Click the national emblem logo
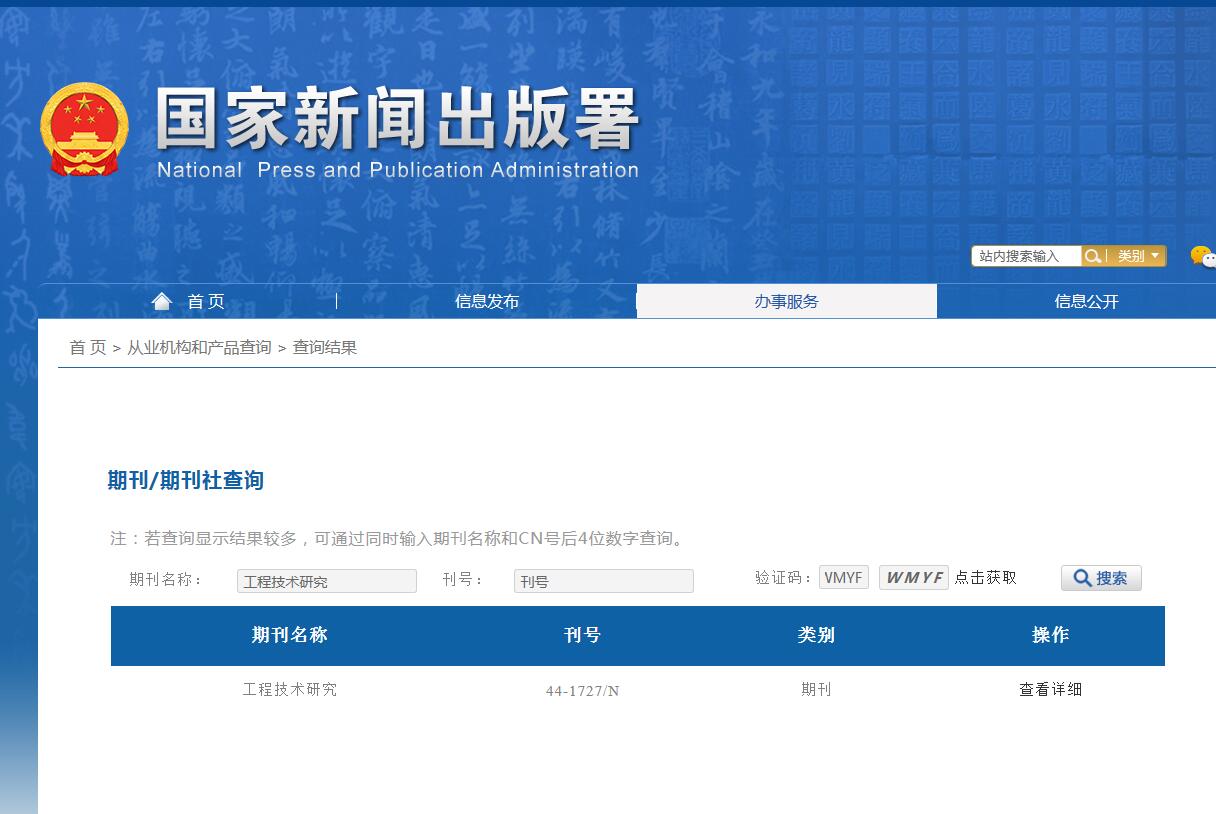This screenshot has width=1216, height=814. pyautogui.click(x=84, y=128)
